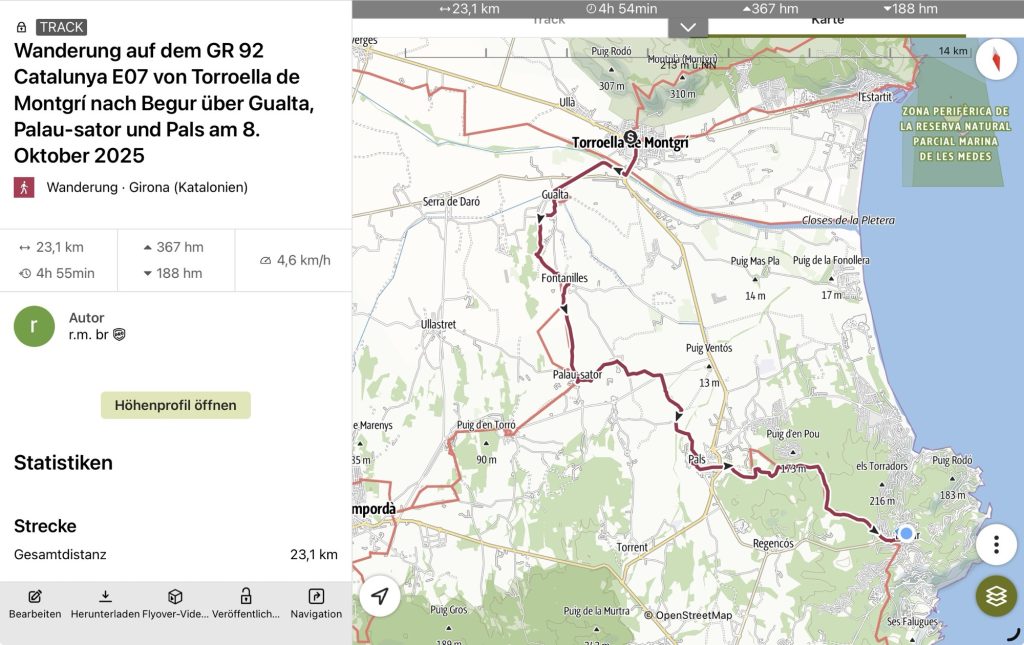Collapse the panel with the top chevron
The height and width of the screenshot is (645, 1024).
[x=687, y=27]
